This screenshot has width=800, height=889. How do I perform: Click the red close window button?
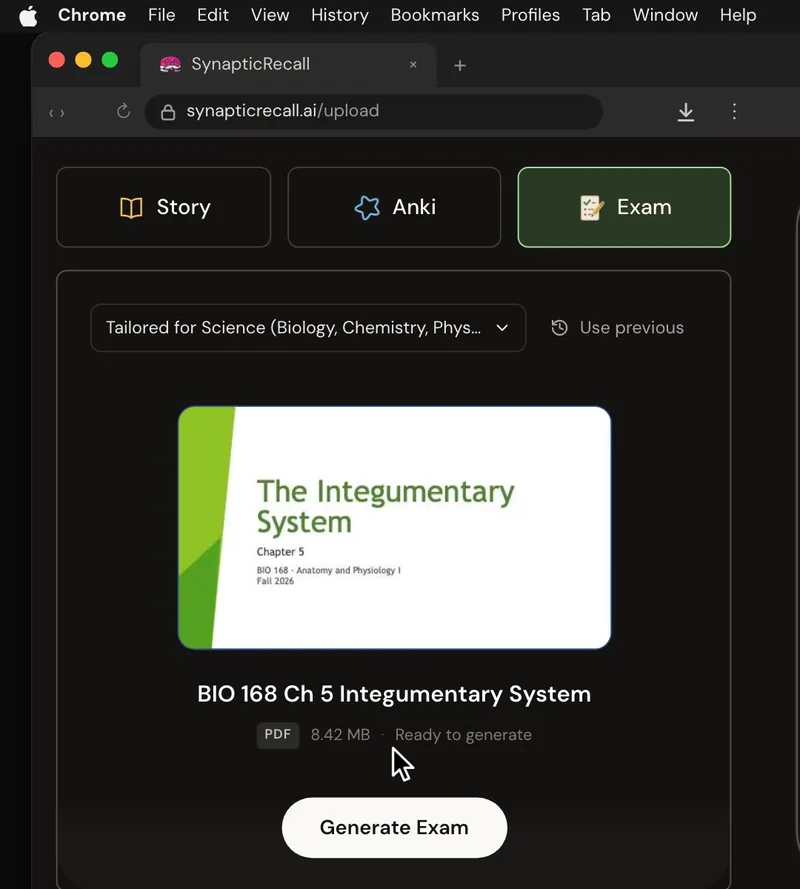[x=57, y=60]
